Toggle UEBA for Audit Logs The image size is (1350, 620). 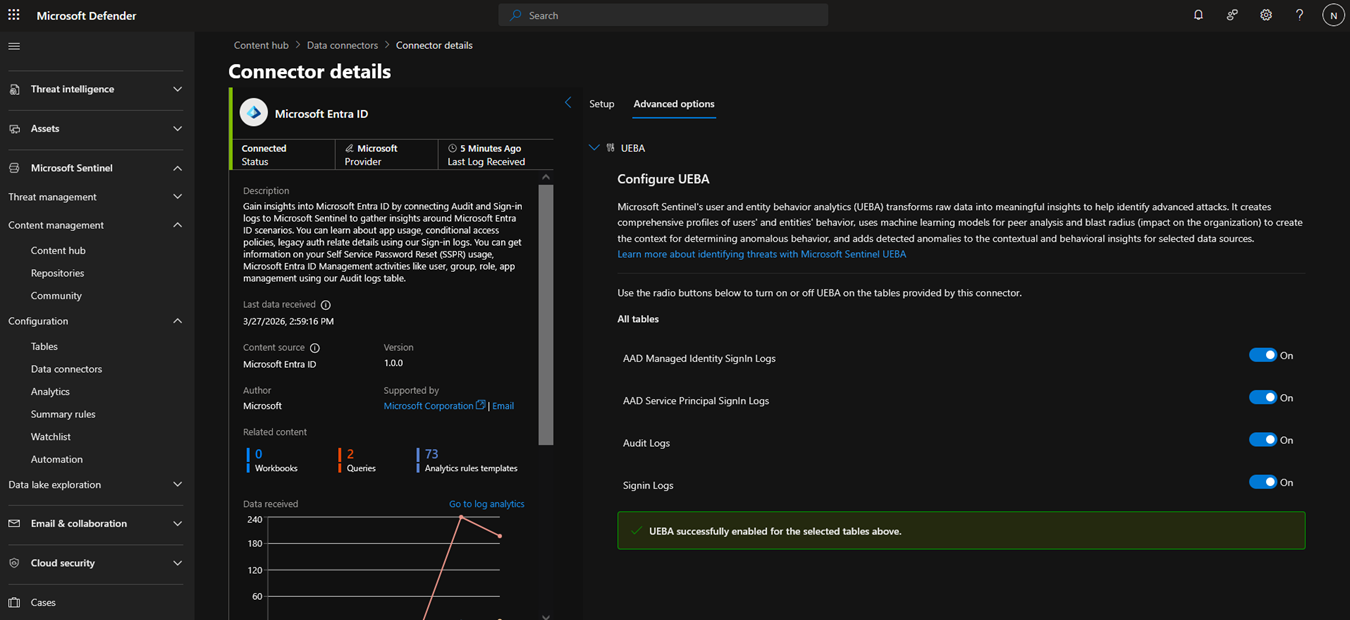tap(1263, 440)
